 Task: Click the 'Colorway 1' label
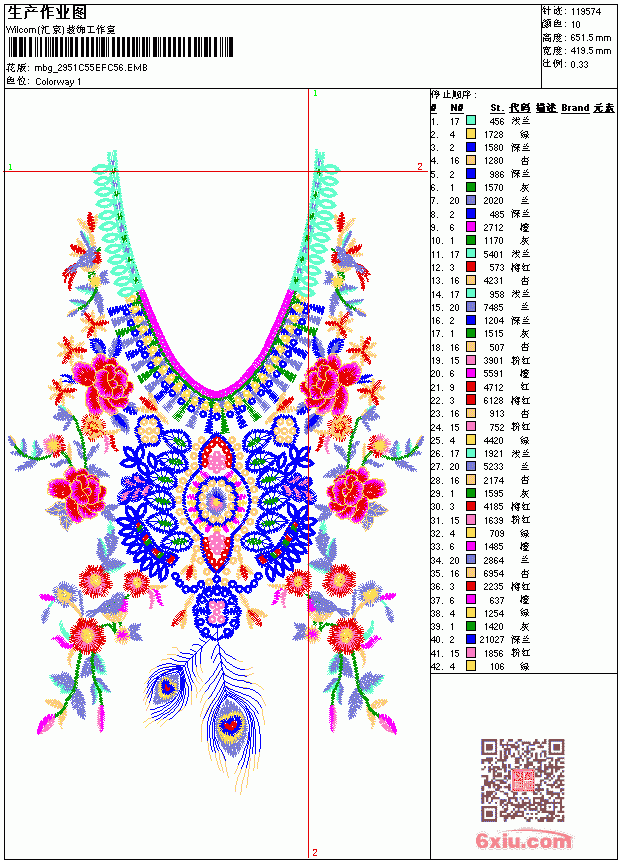coord(58,82)
